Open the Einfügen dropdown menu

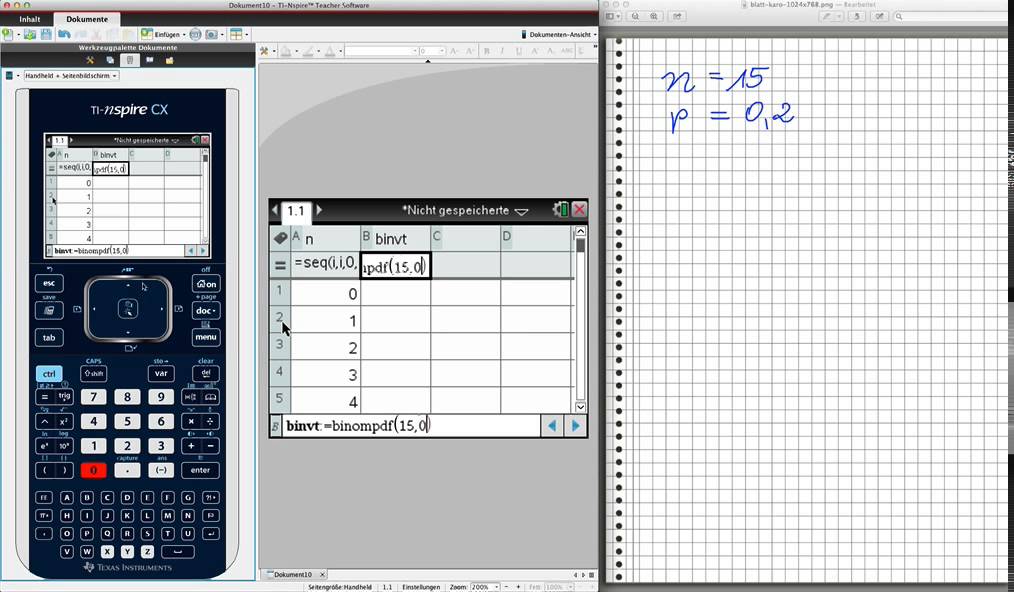tap(164, 34)
